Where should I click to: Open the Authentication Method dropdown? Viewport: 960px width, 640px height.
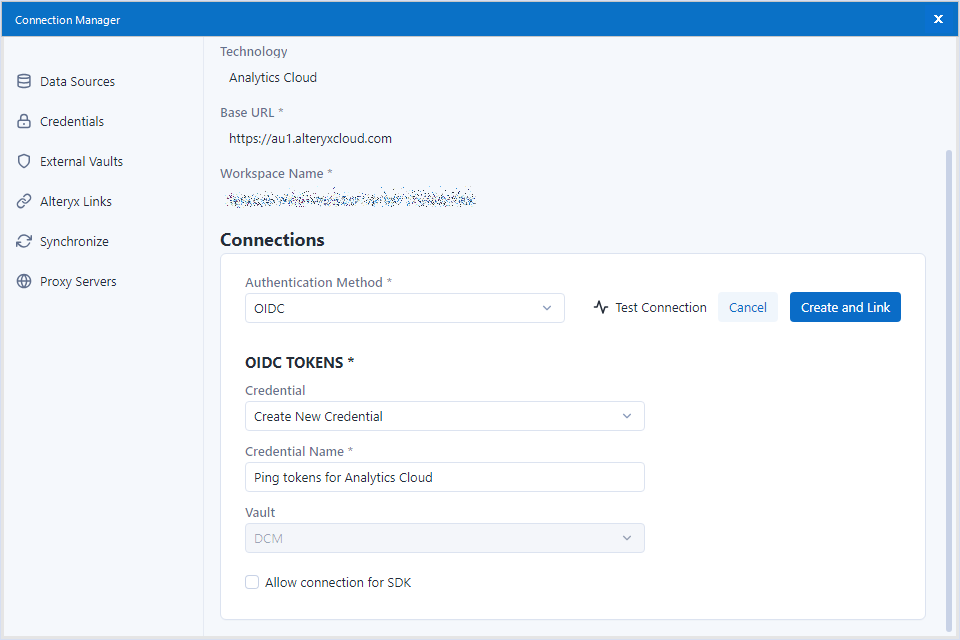pyautogui.click(x=405, y=308)
